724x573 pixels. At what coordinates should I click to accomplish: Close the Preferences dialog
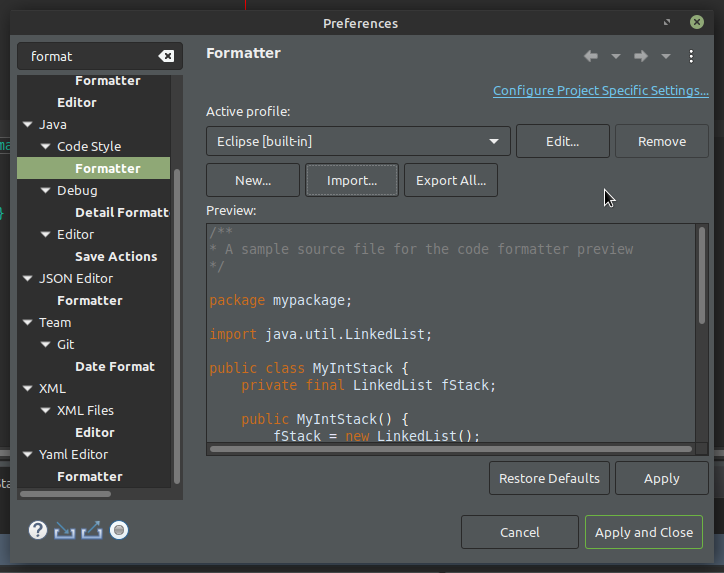click(697, 22)
